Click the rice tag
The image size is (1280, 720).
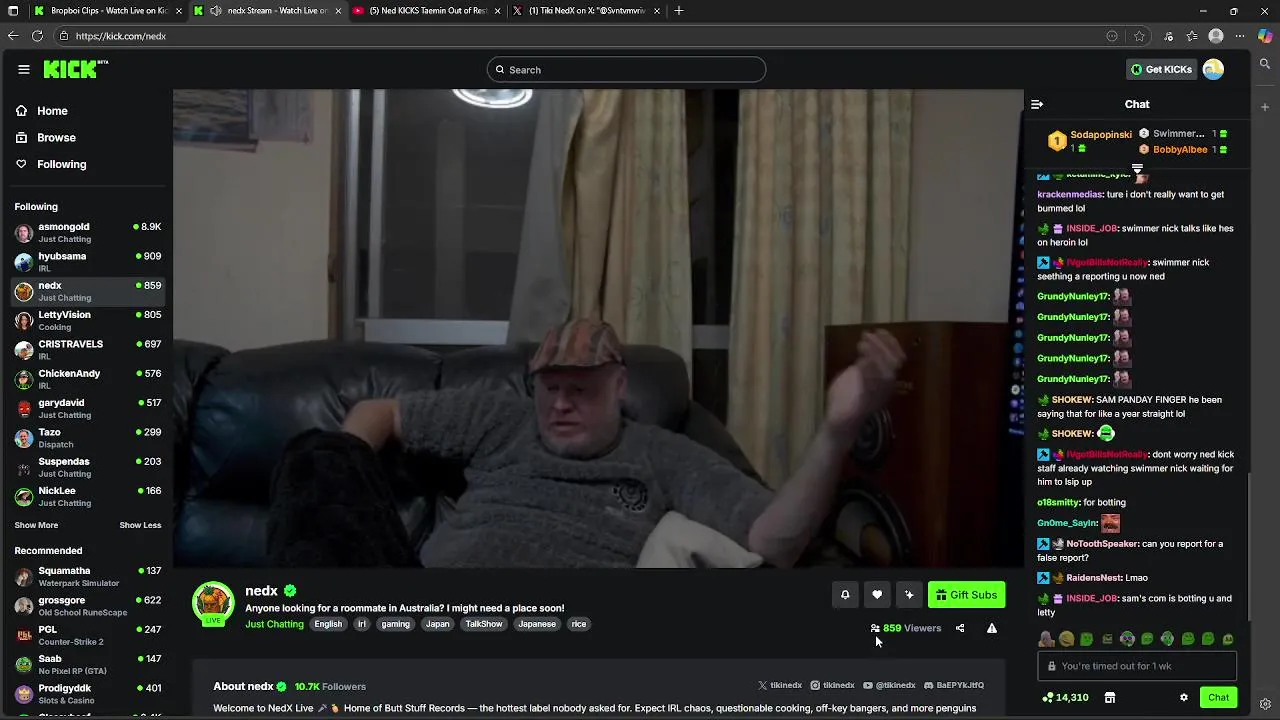579,624
